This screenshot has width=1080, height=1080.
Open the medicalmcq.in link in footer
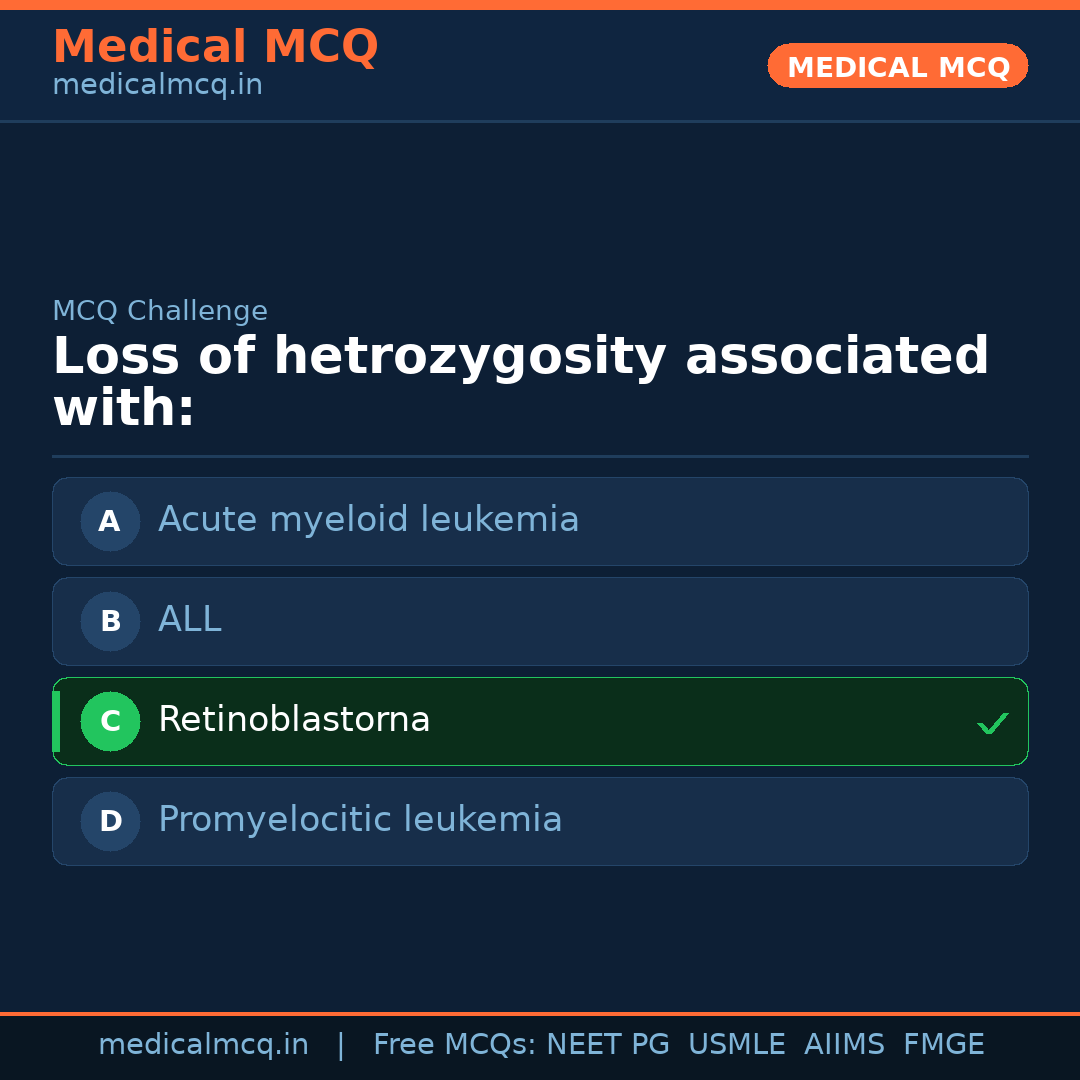click(x=203, y=1045)
